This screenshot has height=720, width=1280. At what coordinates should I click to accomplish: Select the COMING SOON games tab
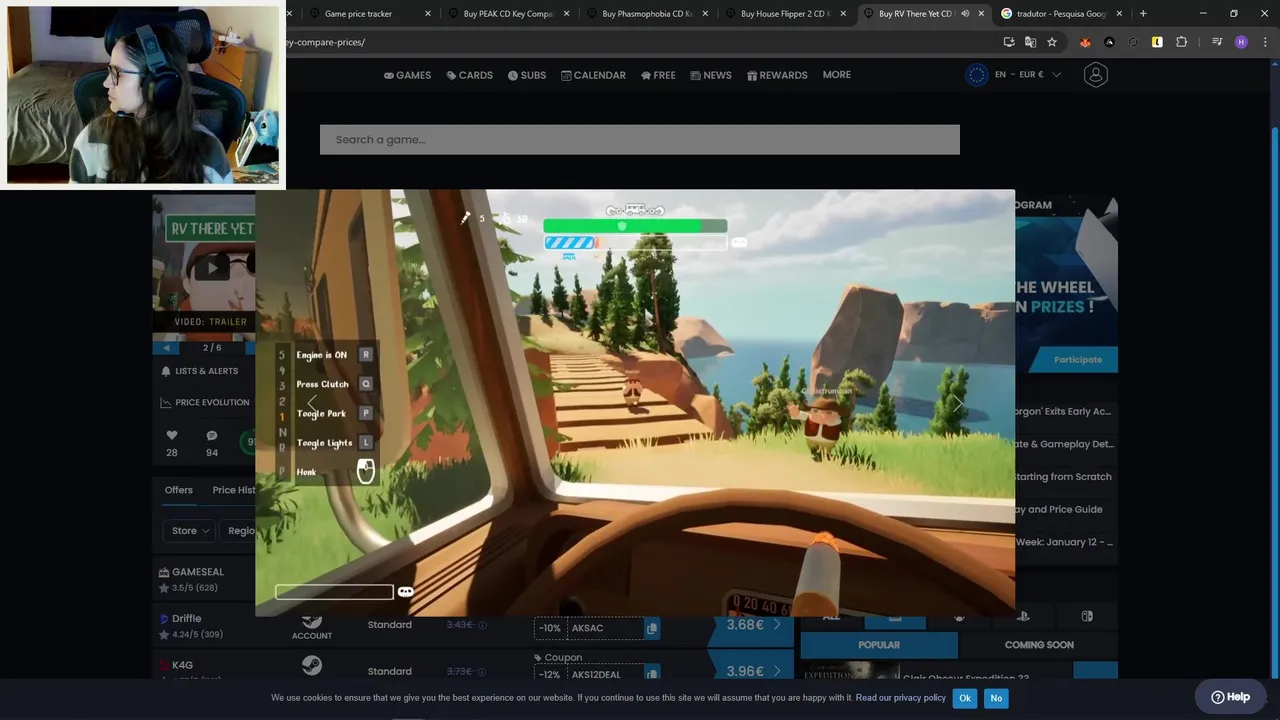pos(1039,645)
